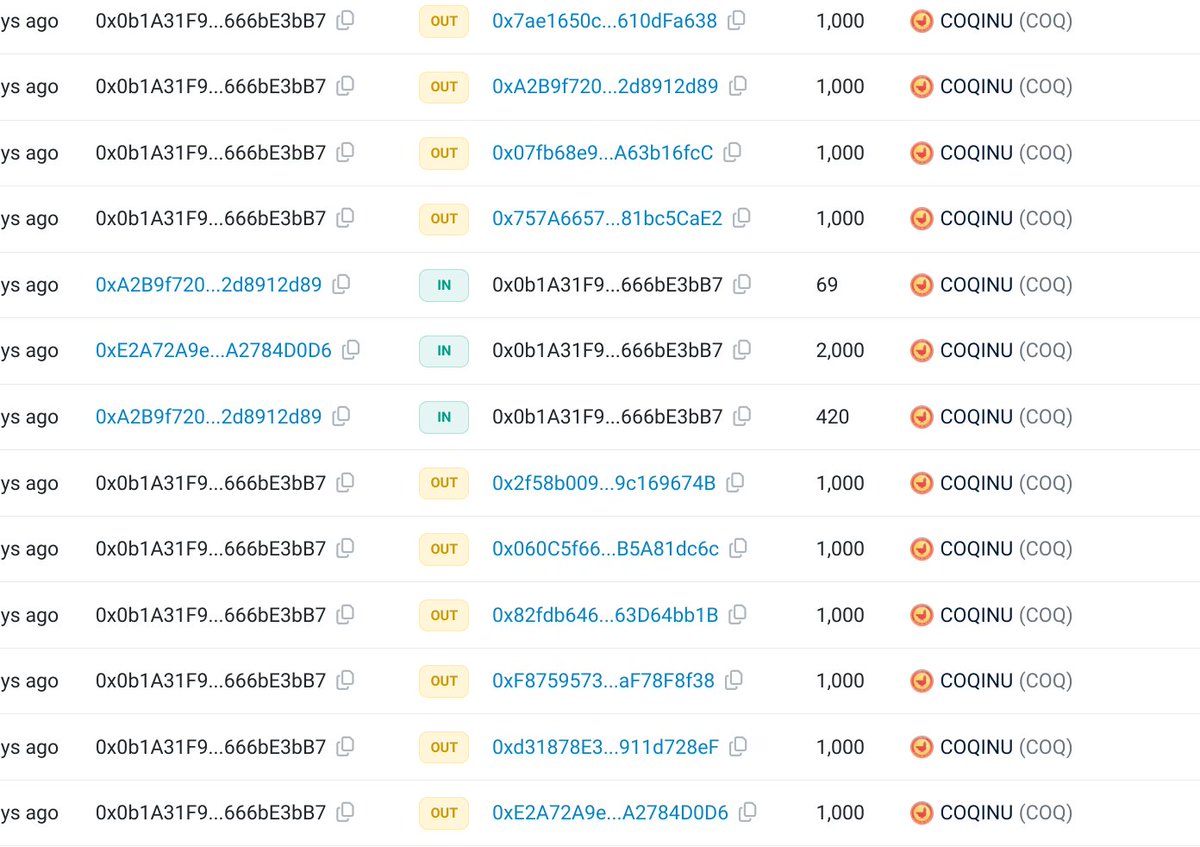The width and height of the screenshot is (1200, 847).
Task: Click the IN badge in the 2,000 row
Action: tap(444, 351)
